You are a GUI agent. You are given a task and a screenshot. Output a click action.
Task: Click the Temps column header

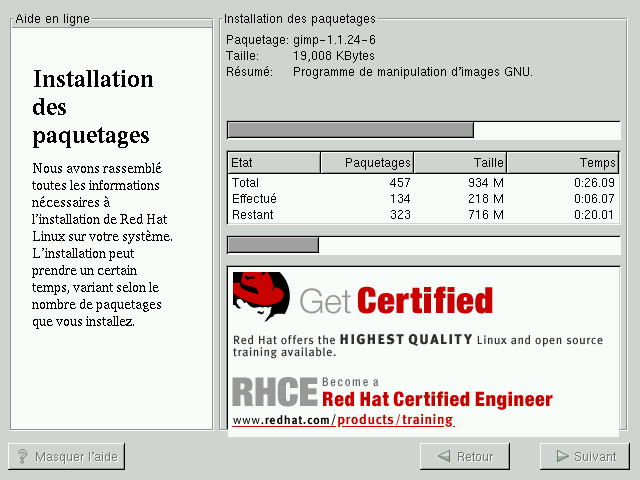[563, 163]
